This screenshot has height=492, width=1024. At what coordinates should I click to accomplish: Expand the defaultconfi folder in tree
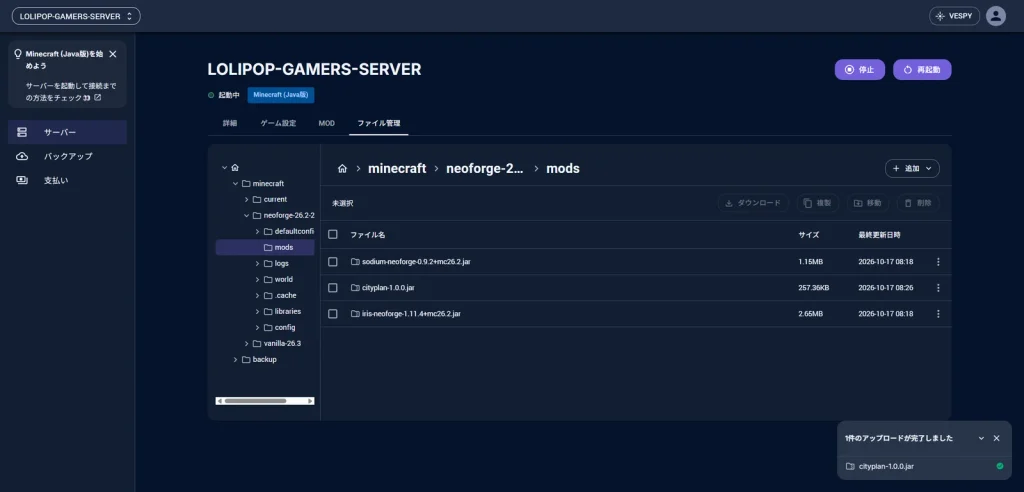(257, 231)
